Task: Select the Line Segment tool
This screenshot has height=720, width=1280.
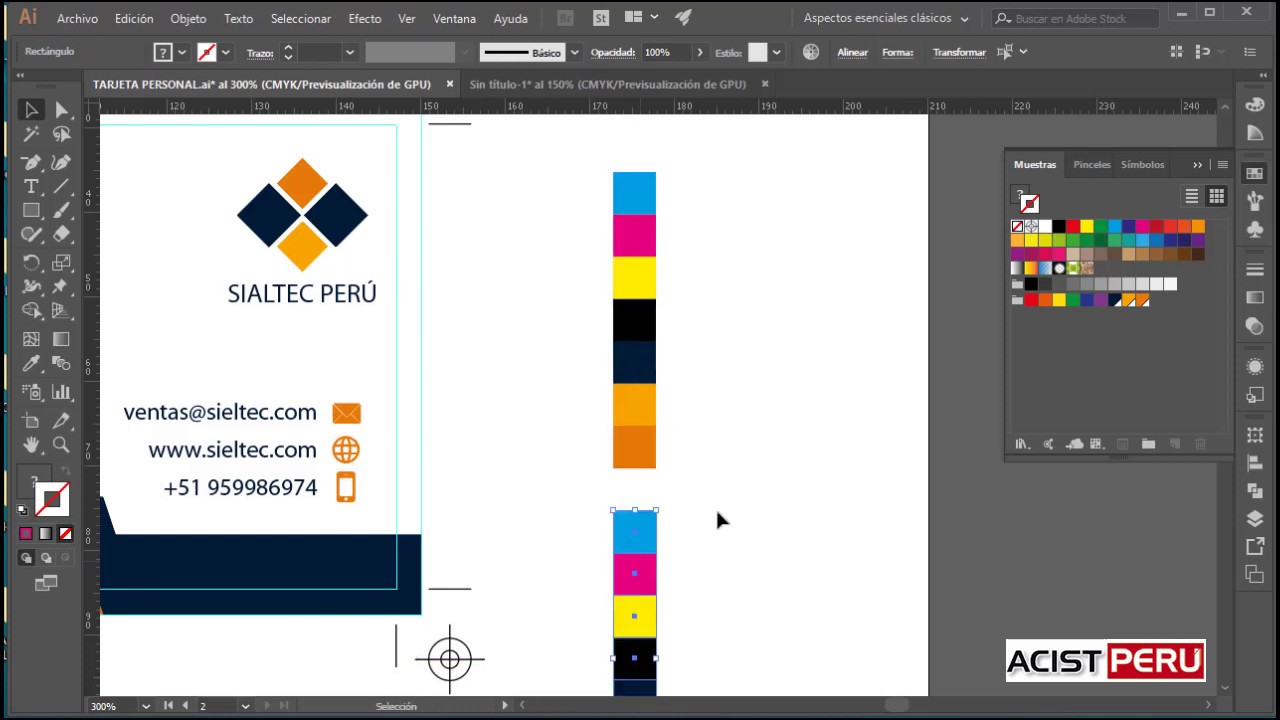Action: pos(61,187)
